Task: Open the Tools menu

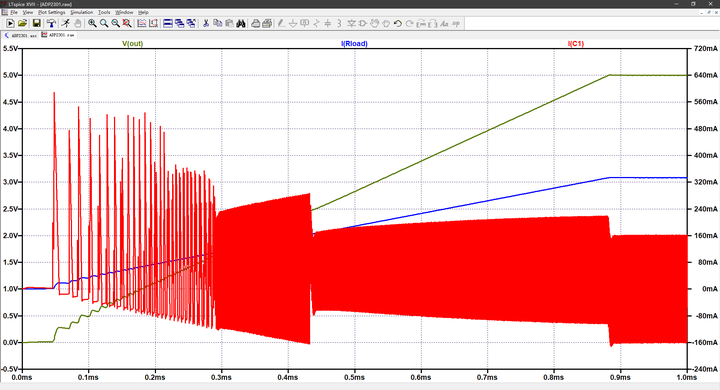Action: click(x=104, y=12)
